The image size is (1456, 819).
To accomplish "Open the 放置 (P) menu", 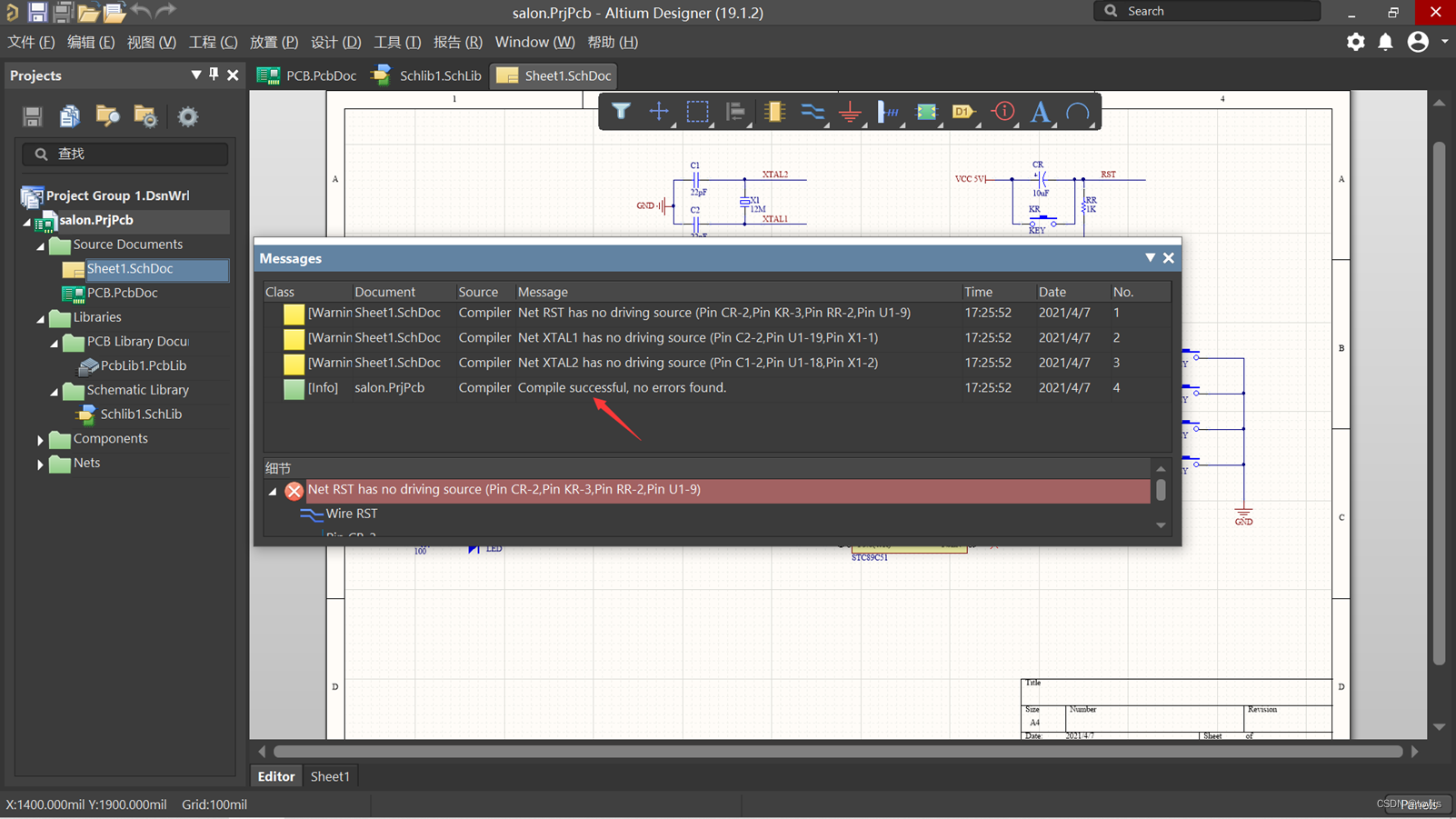I will 274,42.
